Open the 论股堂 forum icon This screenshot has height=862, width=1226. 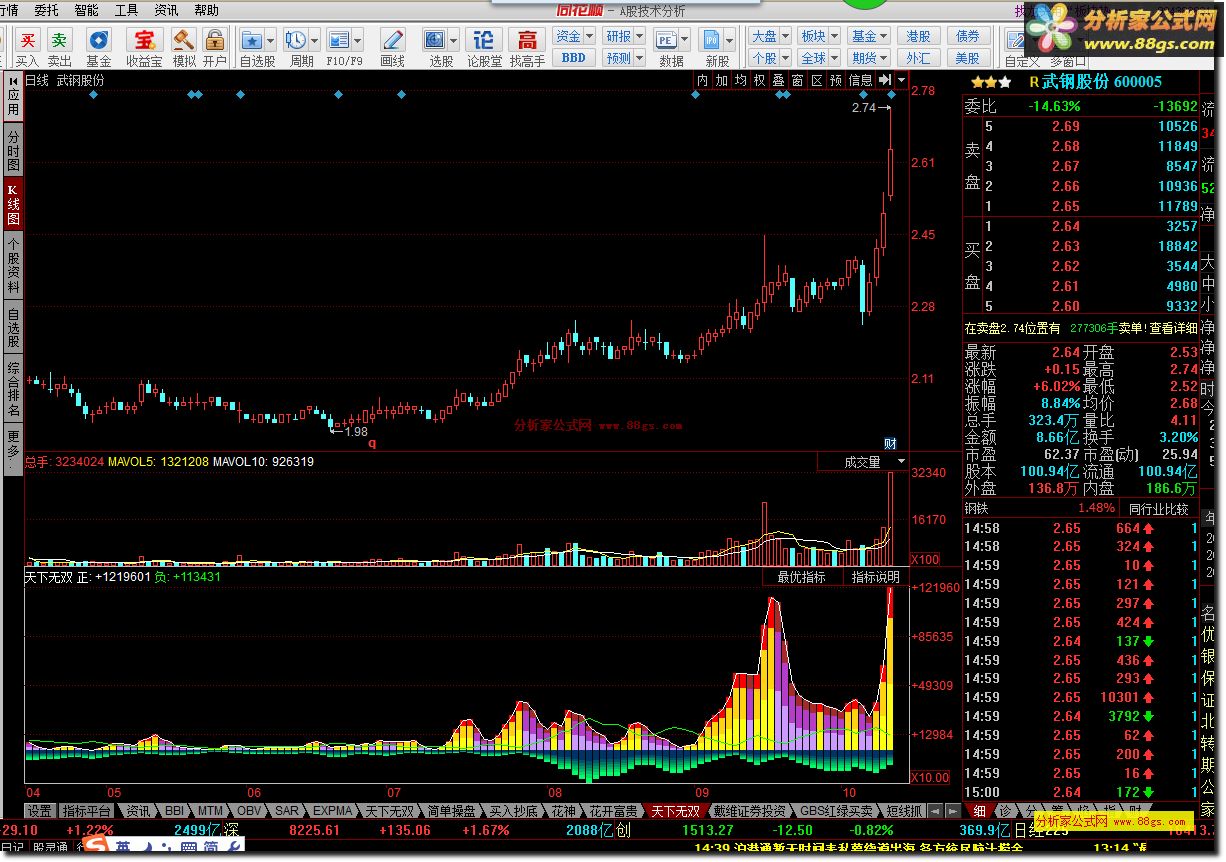click(x=484, y=40)
